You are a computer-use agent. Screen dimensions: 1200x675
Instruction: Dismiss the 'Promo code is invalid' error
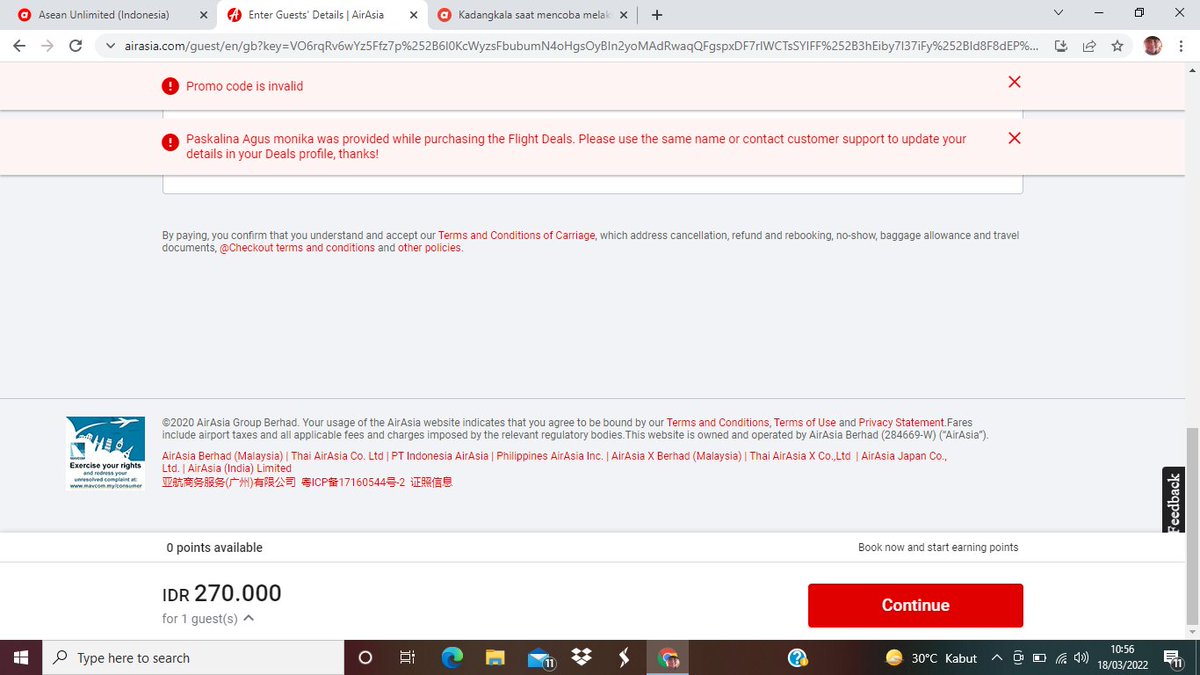[x=1014, y=82]
